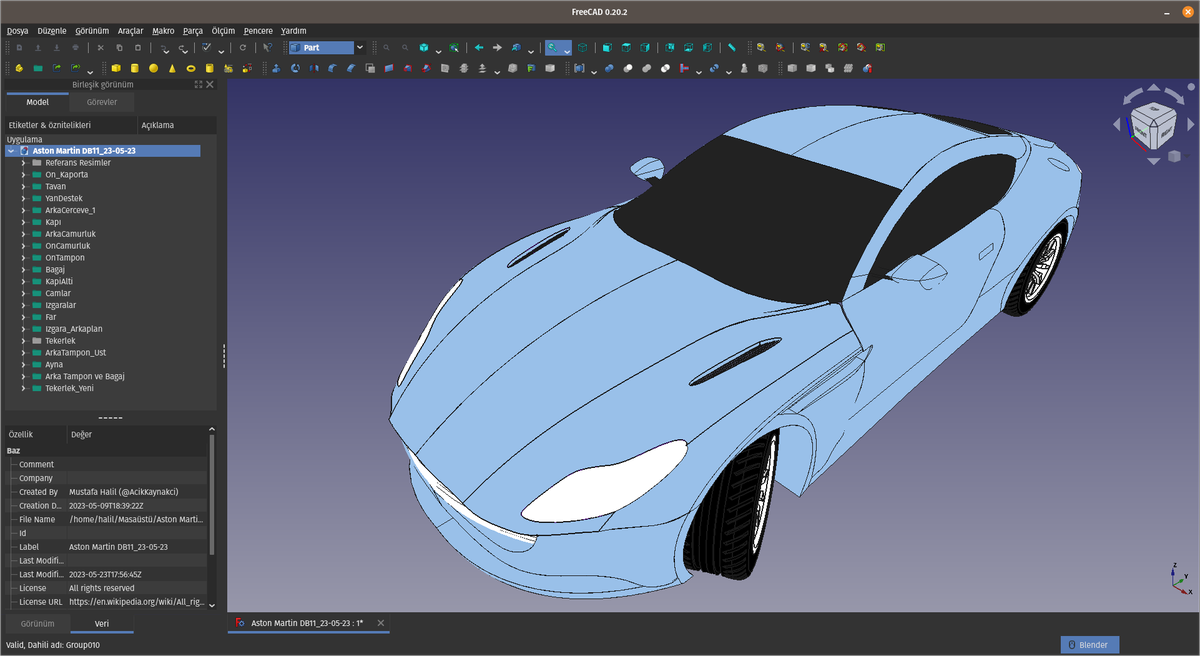Open the Offset tools dropdown arrow
This screenshot has height=656, width=1200.
click(x=497, y=71)
